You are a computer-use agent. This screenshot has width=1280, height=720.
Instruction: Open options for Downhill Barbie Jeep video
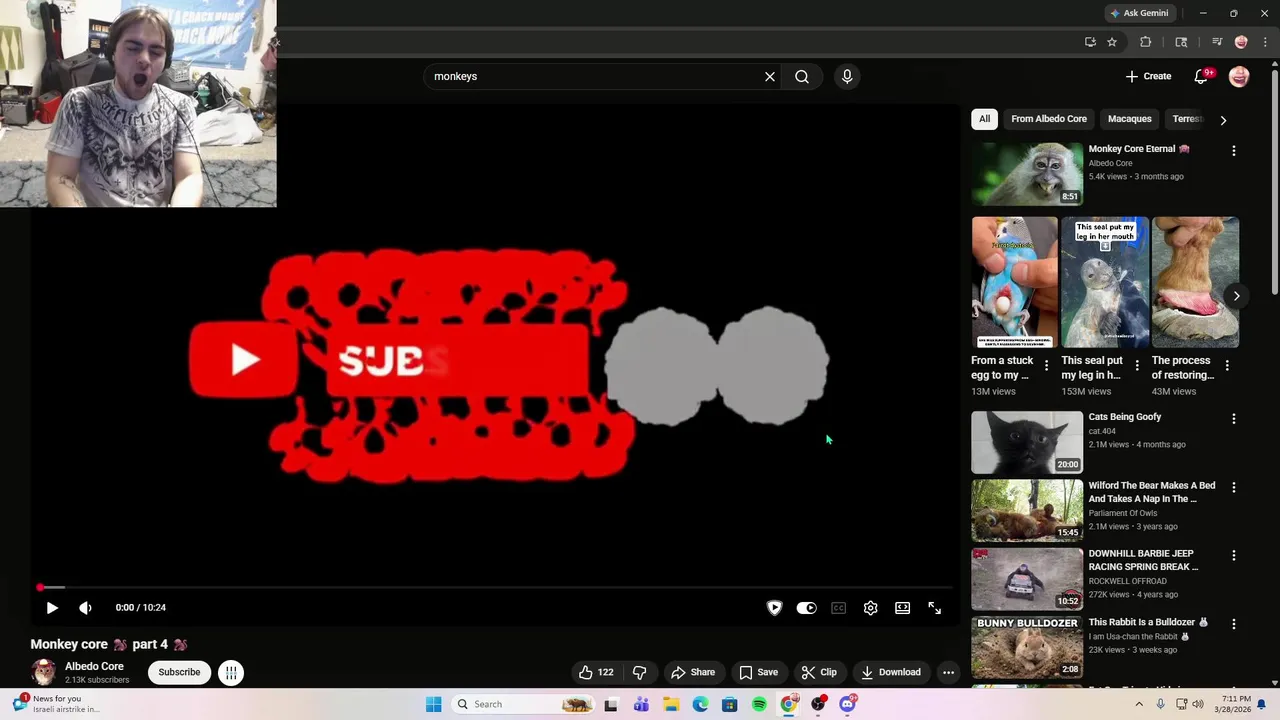pos(1233,556)
